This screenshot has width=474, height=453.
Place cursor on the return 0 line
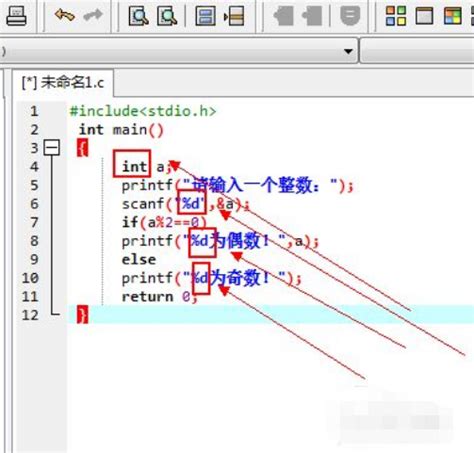tap(159, 297)
